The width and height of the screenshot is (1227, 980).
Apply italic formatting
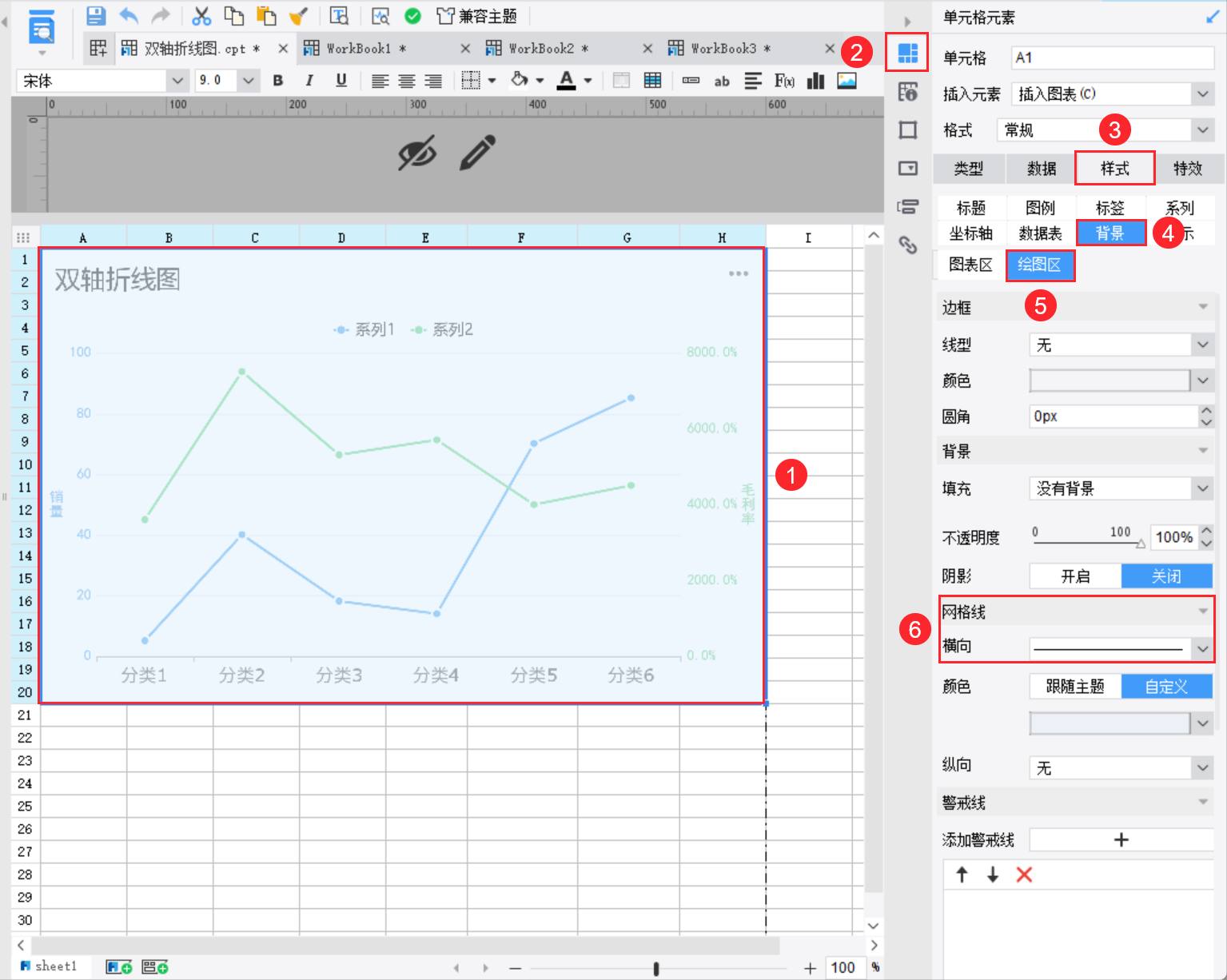tap(309, 81)
